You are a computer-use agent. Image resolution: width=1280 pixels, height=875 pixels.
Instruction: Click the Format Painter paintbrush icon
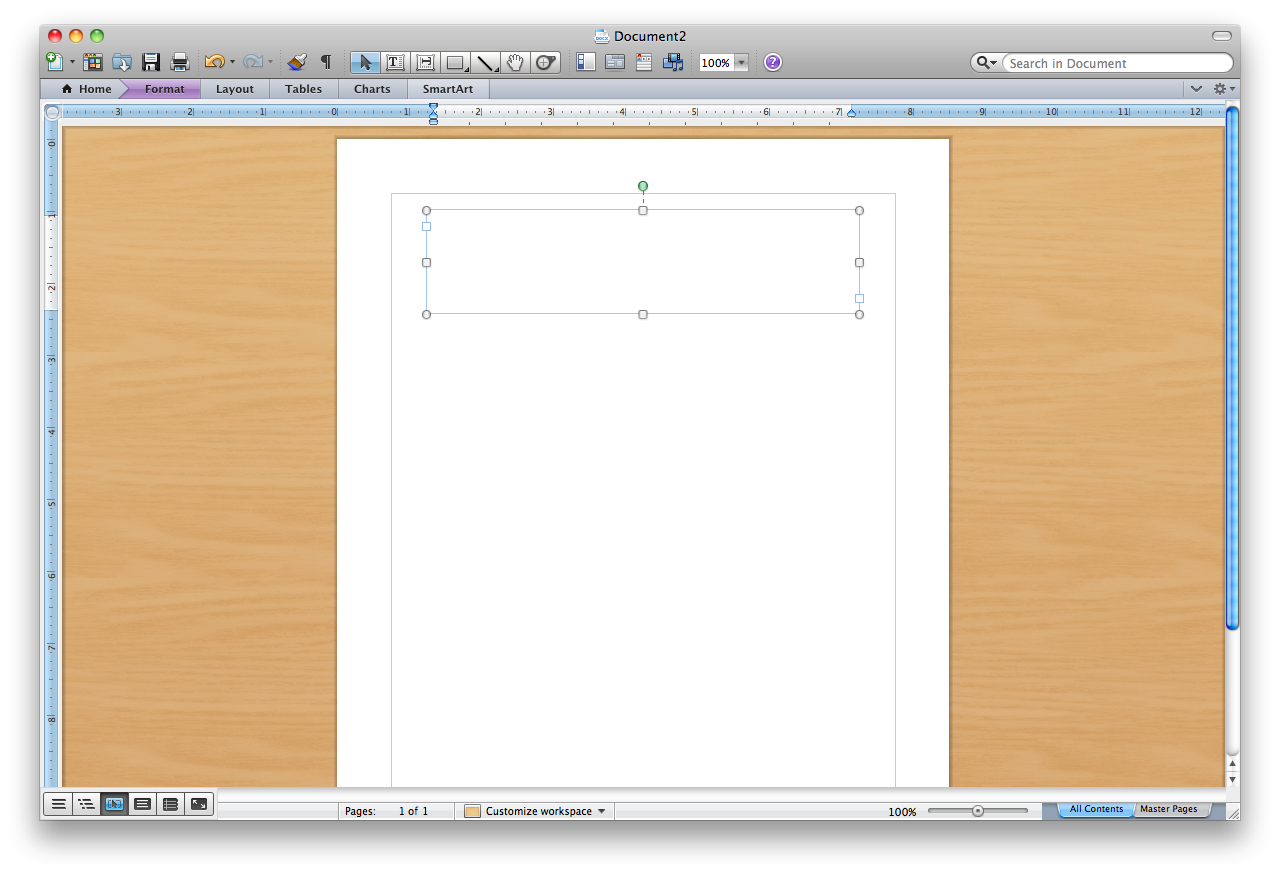point(296,63)
